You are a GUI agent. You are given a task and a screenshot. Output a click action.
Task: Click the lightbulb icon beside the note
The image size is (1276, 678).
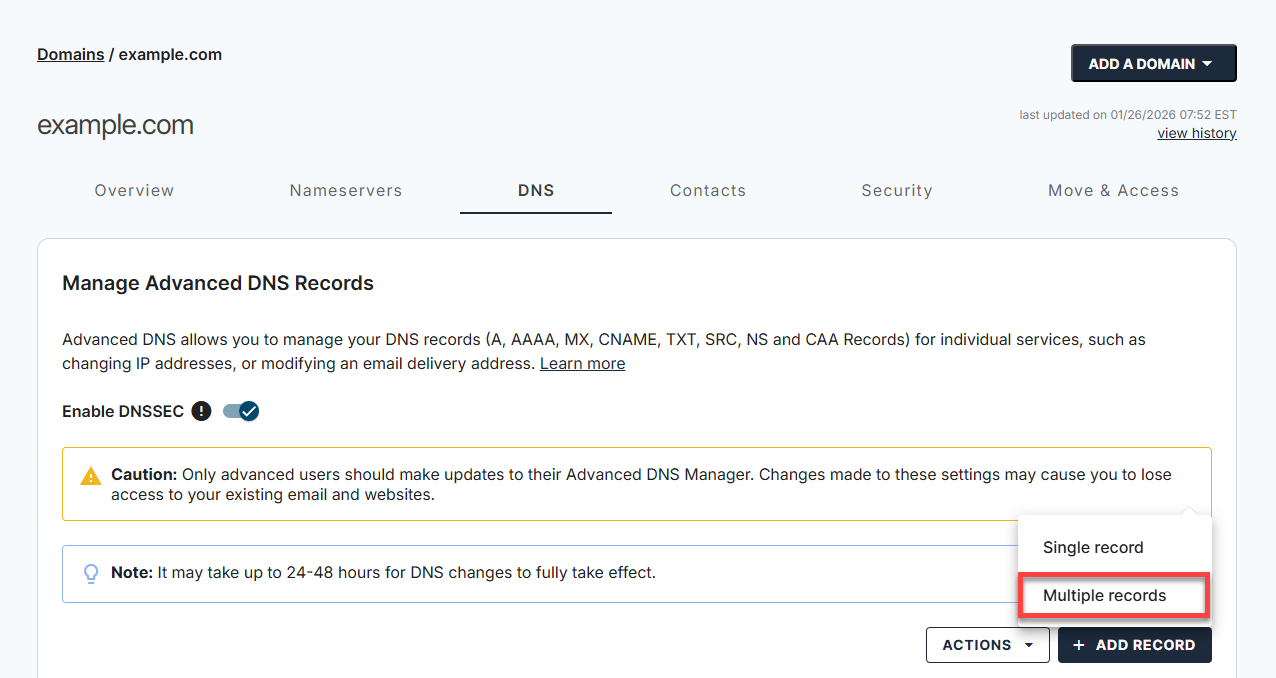pyautogui.click(x=91, y=573)
